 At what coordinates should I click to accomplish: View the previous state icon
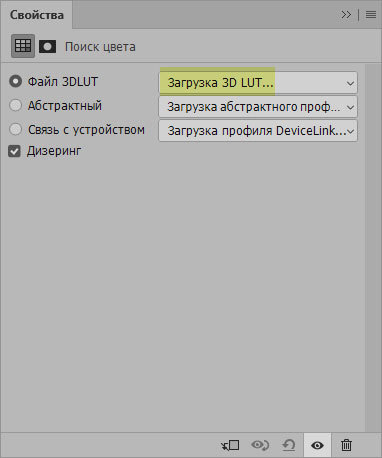pos(260,445)
